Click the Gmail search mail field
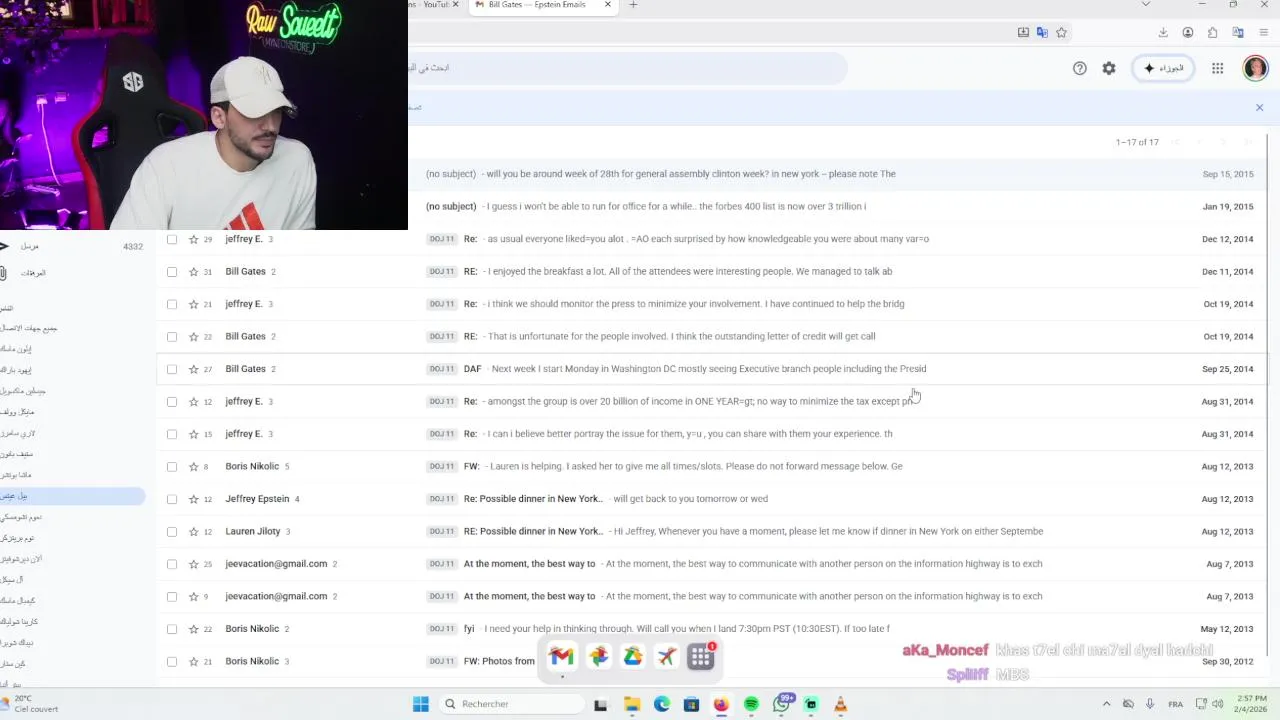The image size is (1280, 720). pyautogui.click(x=628, y=68)
